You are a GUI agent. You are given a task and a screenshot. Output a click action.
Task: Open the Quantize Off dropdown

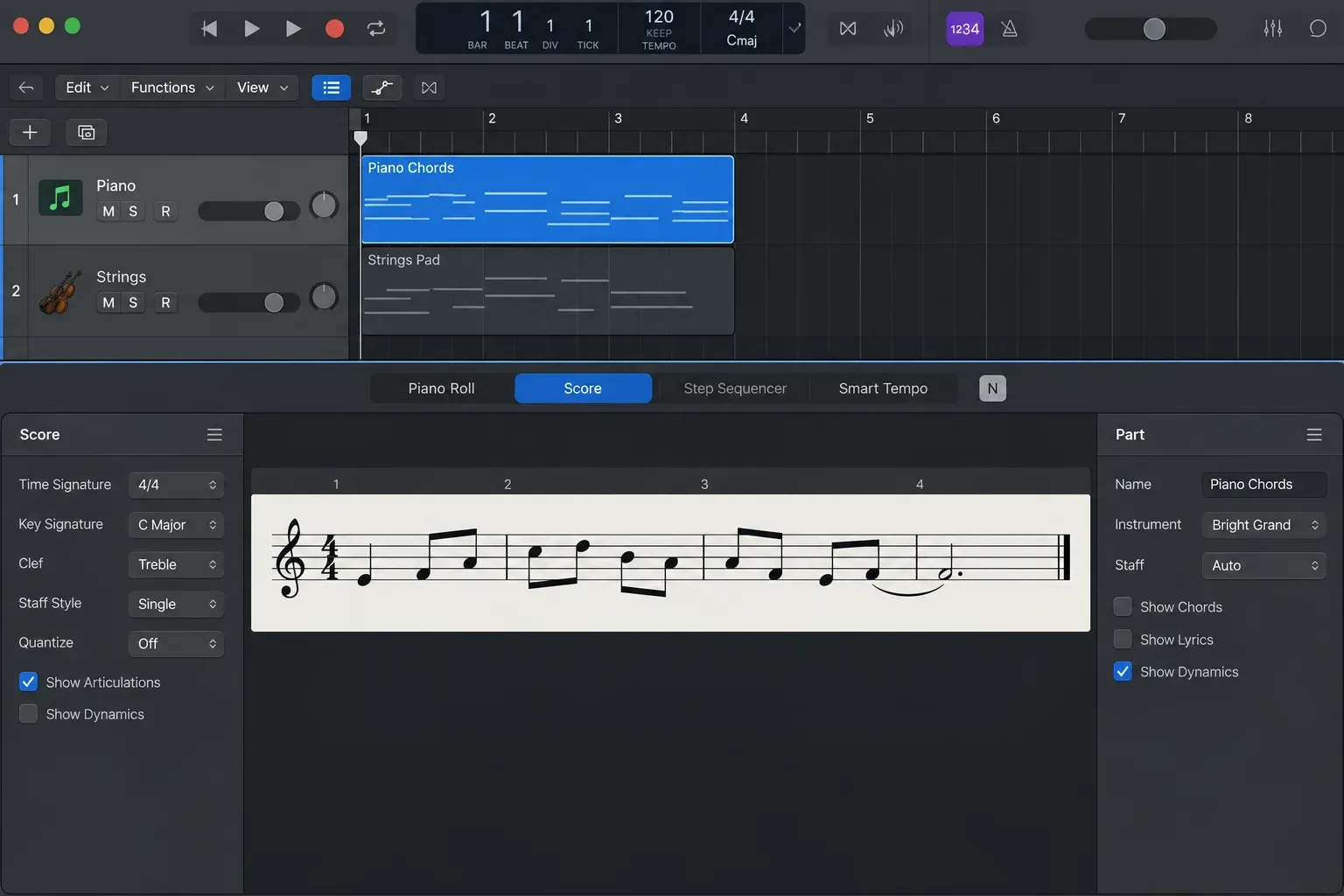pyautogui.click(x=177, y=644)
